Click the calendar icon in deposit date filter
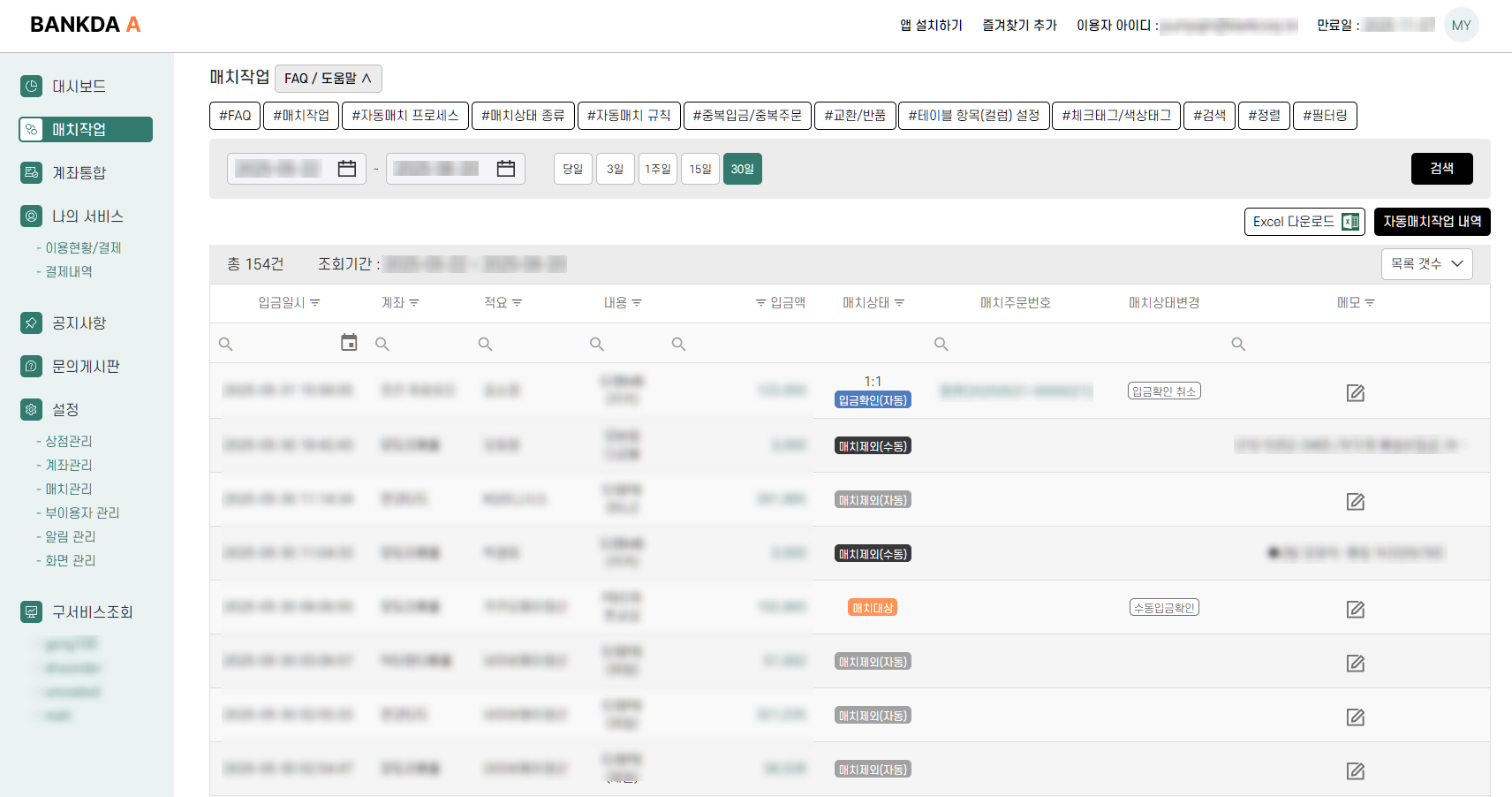This screenshot has height=797, width=1512. (349, 343)
